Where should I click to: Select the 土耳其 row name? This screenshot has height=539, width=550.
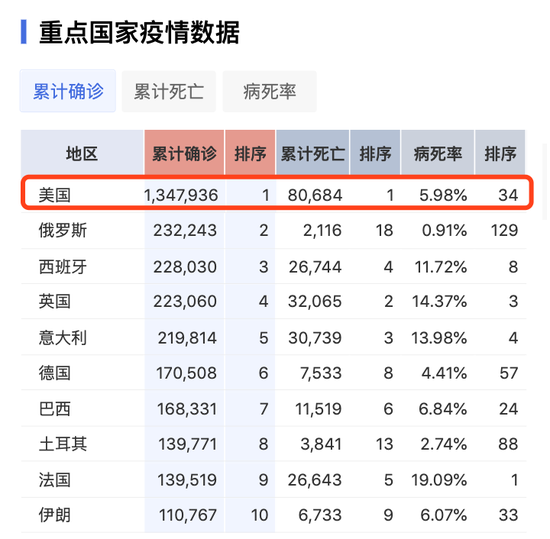point(62,444)
